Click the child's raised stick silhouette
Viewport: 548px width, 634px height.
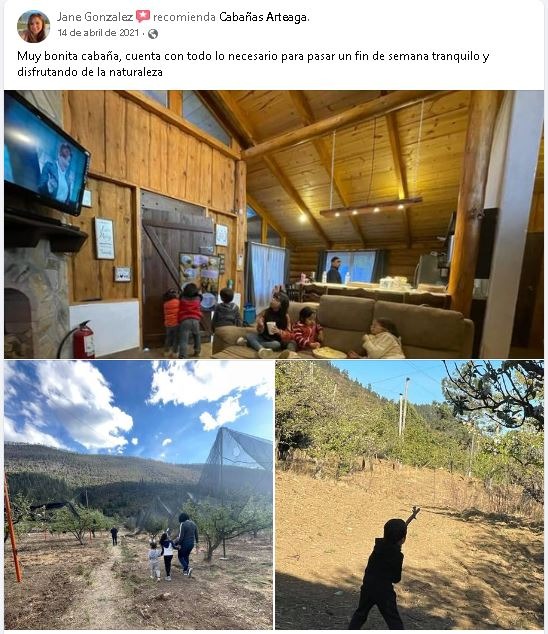(x=413, y=516)
